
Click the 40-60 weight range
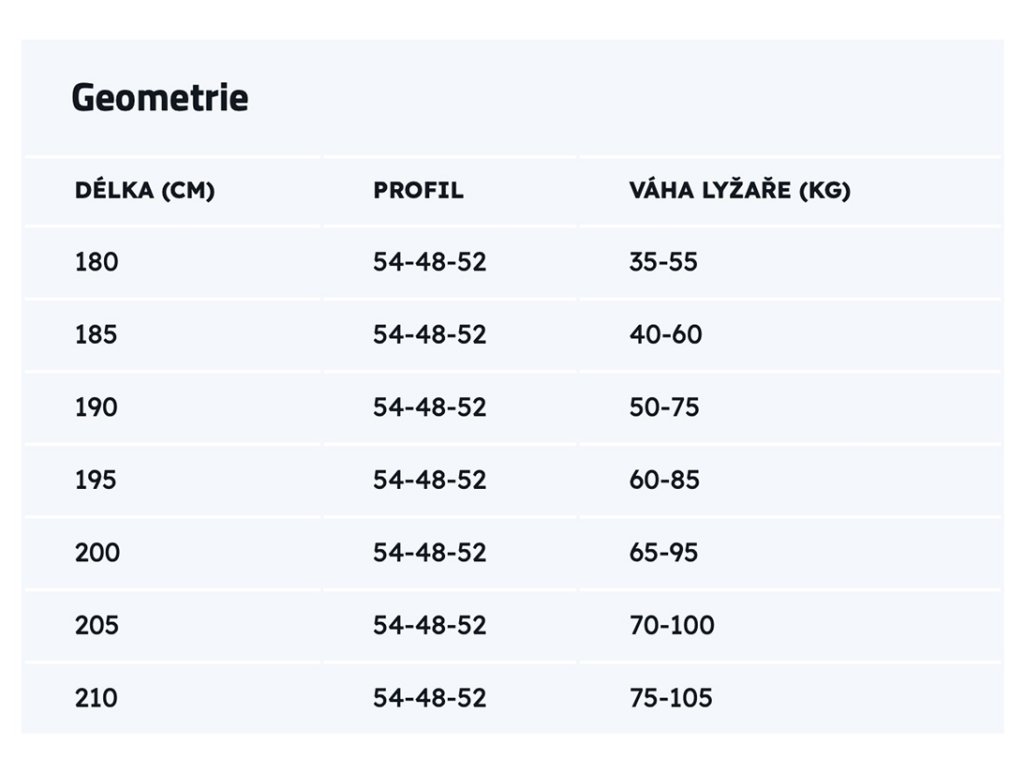(665, 334)
